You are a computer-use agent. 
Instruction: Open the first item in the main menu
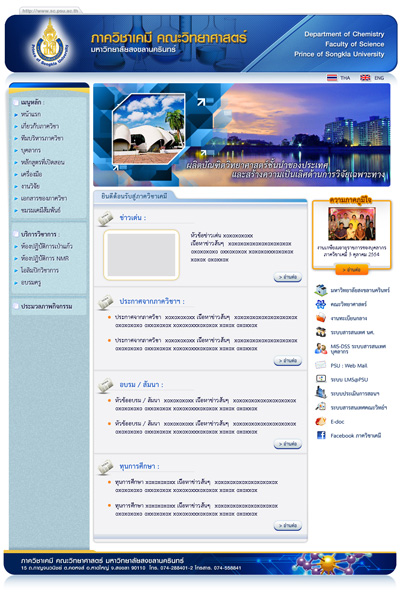pos(31,114)
